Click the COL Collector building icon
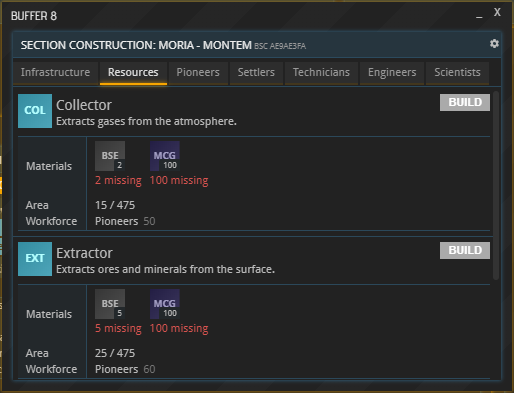The image size is (514, 393). pyautogui.click(x=35, y=111)
